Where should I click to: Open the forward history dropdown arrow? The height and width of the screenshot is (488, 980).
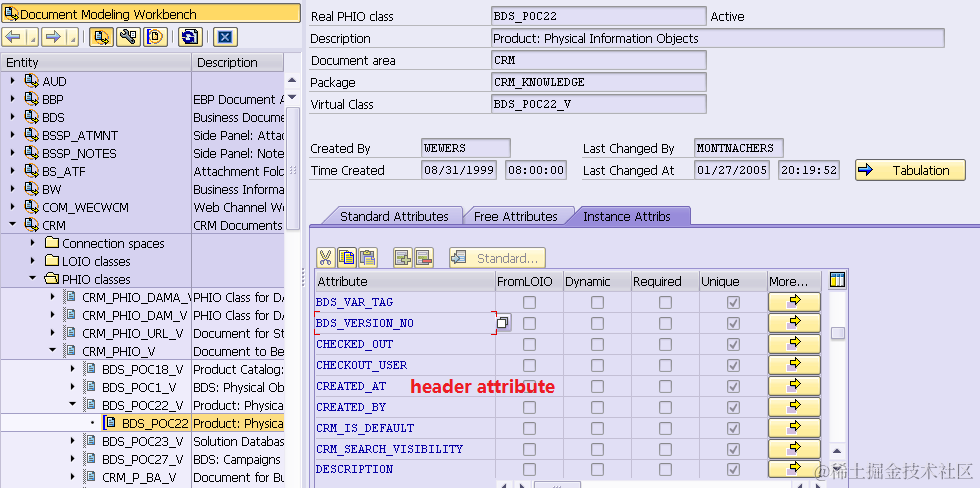coord(72,37)
